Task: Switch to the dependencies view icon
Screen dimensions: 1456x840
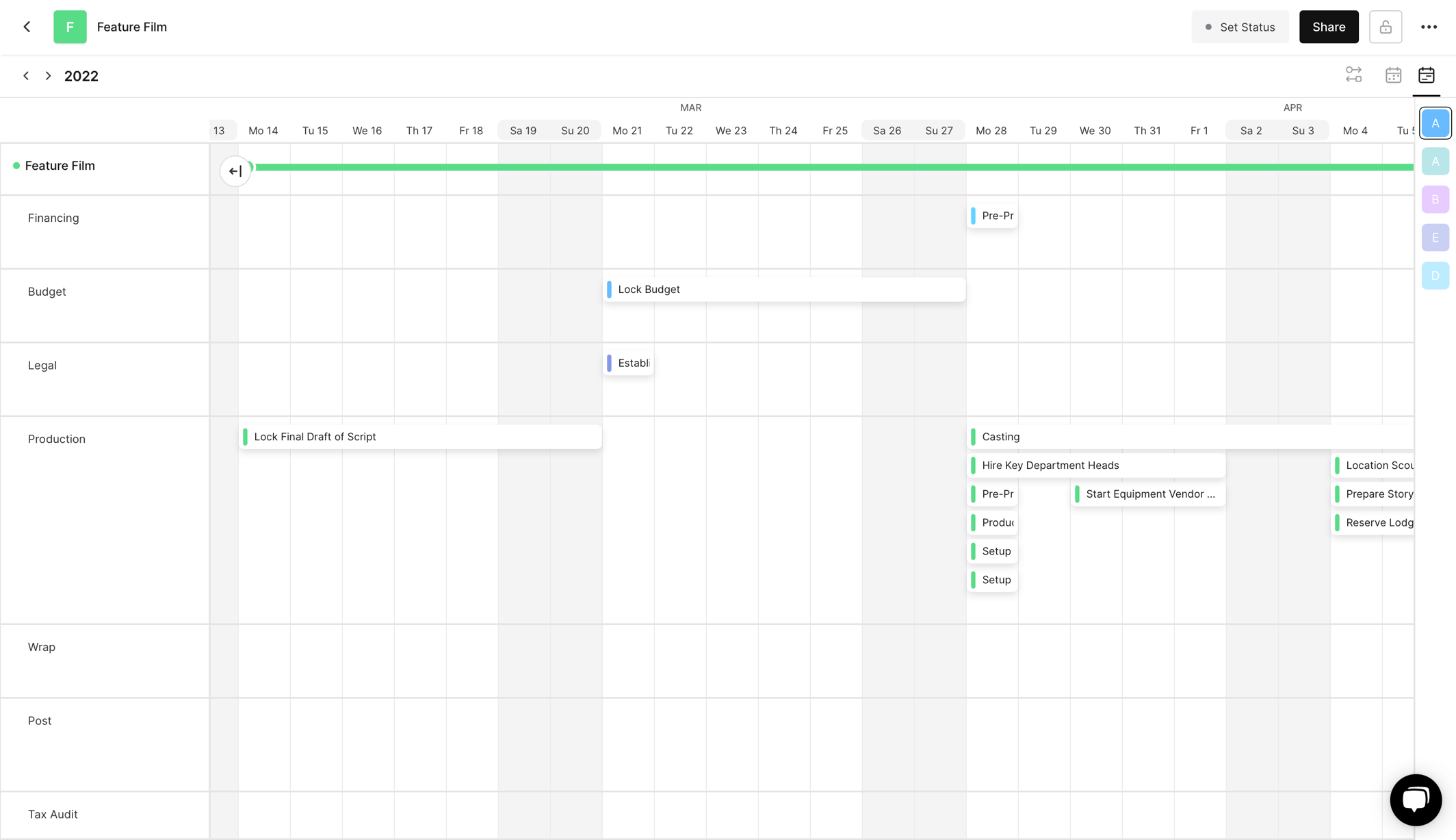Action: [1353, 75]
